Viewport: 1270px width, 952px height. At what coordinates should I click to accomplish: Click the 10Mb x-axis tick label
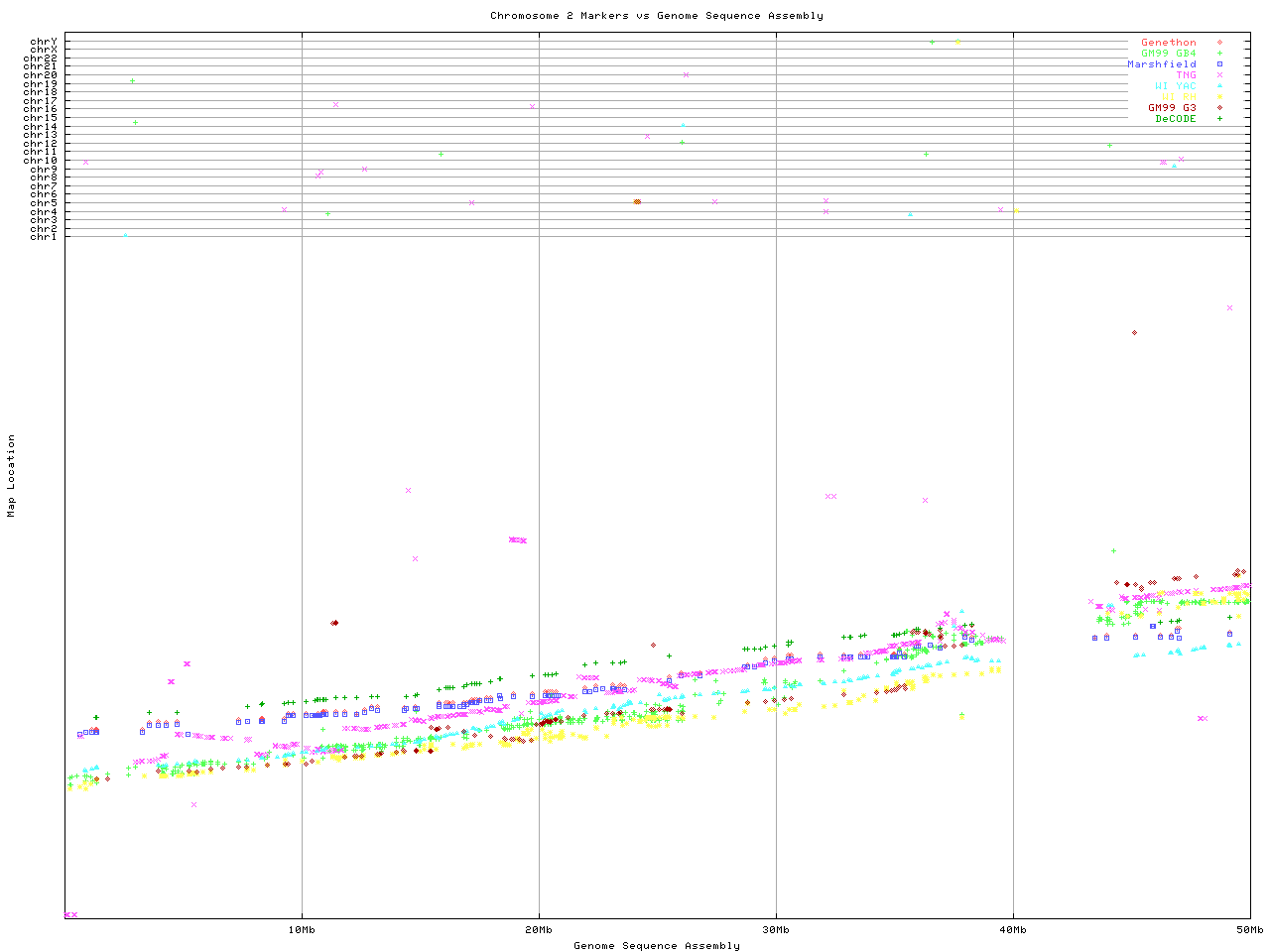coord(302,930)
